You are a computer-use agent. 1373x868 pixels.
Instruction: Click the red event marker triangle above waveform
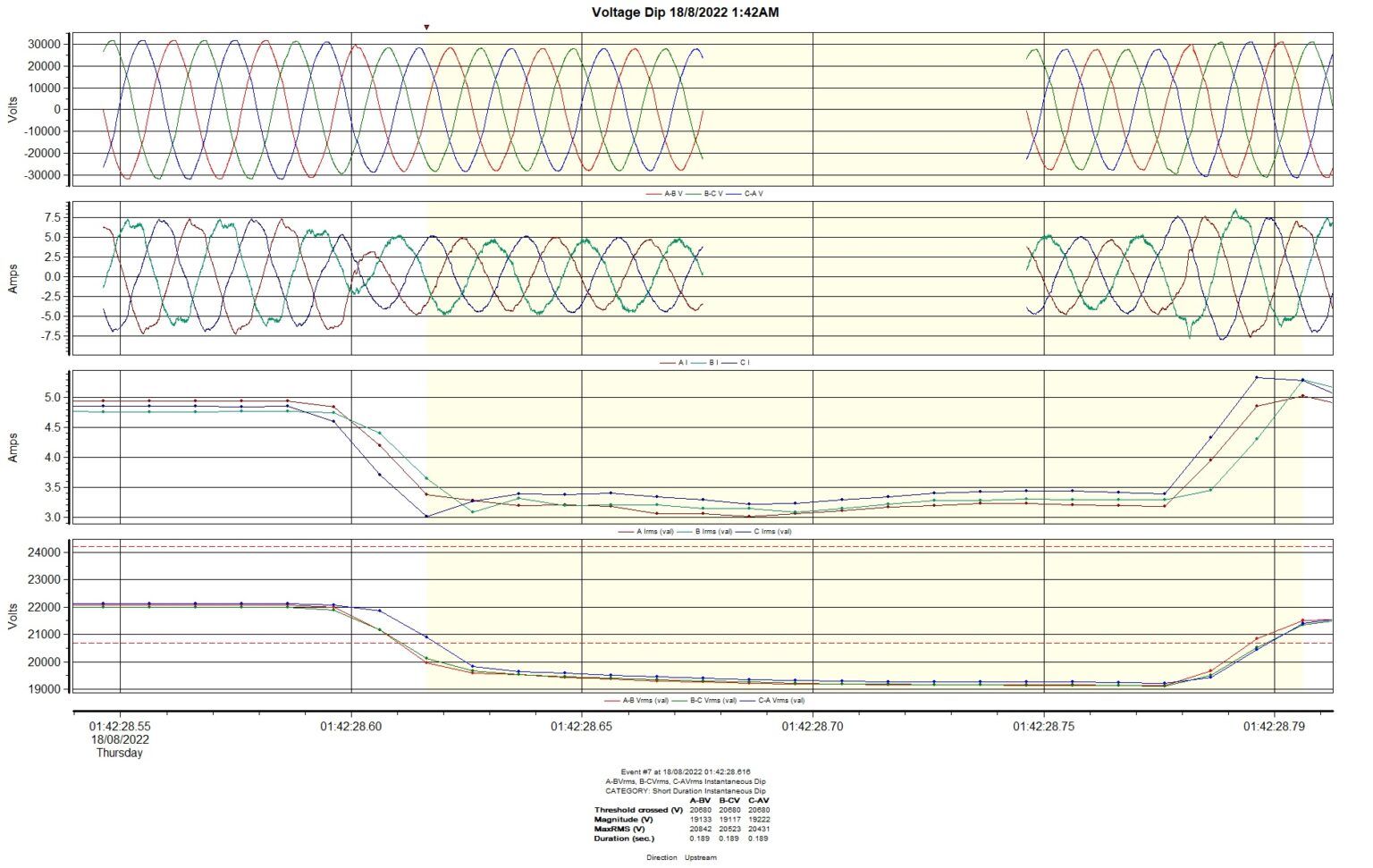(x=426, y=27)
